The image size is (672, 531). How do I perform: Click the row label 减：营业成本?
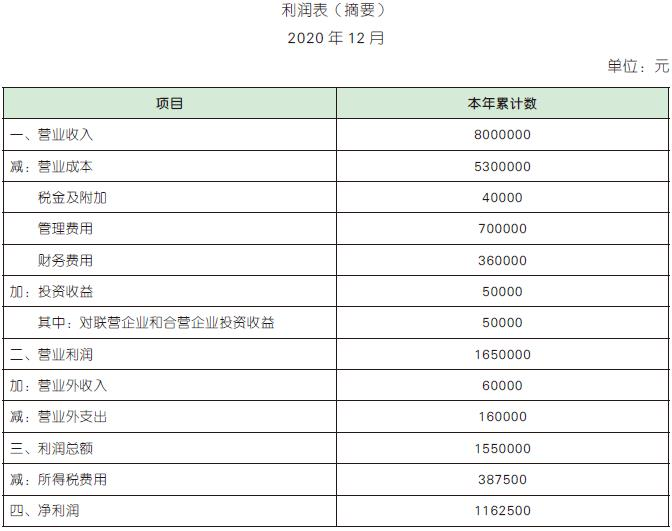[x=51, y=166]
